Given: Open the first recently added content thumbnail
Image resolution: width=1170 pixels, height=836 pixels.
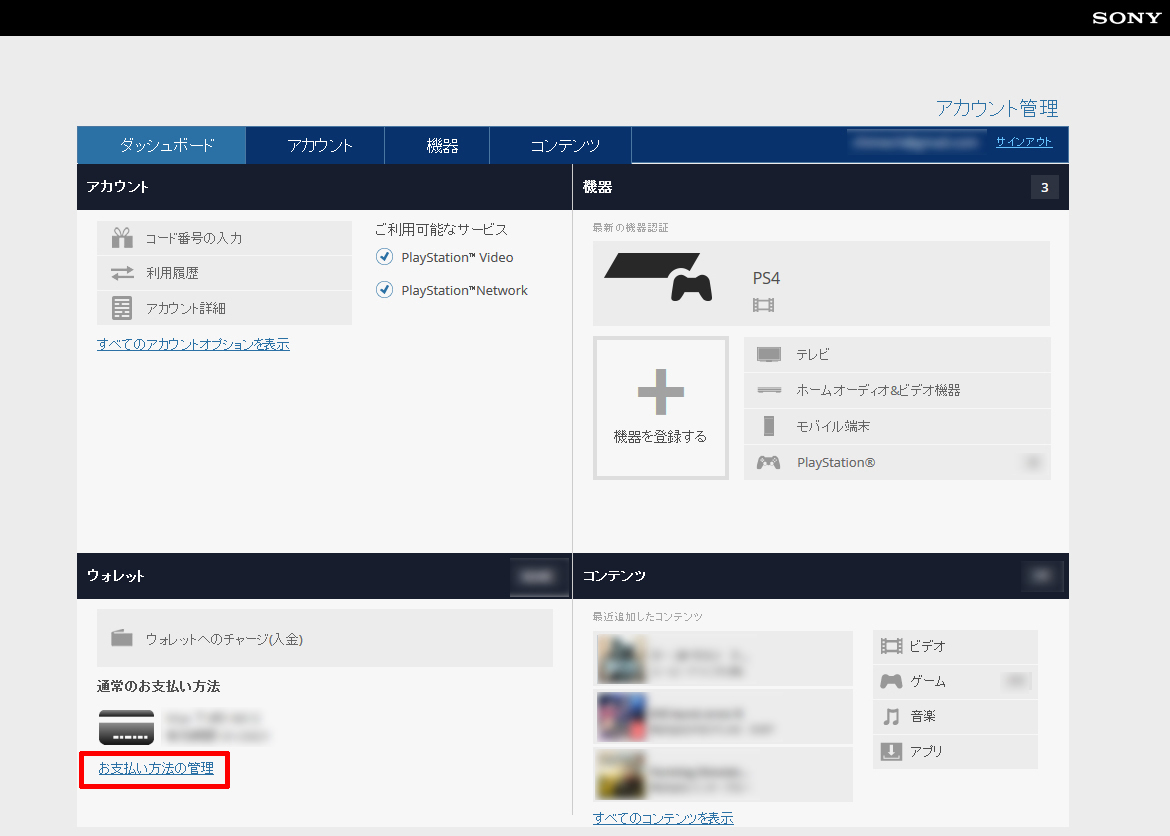Looking at the screenshot, I should point(622,658).
